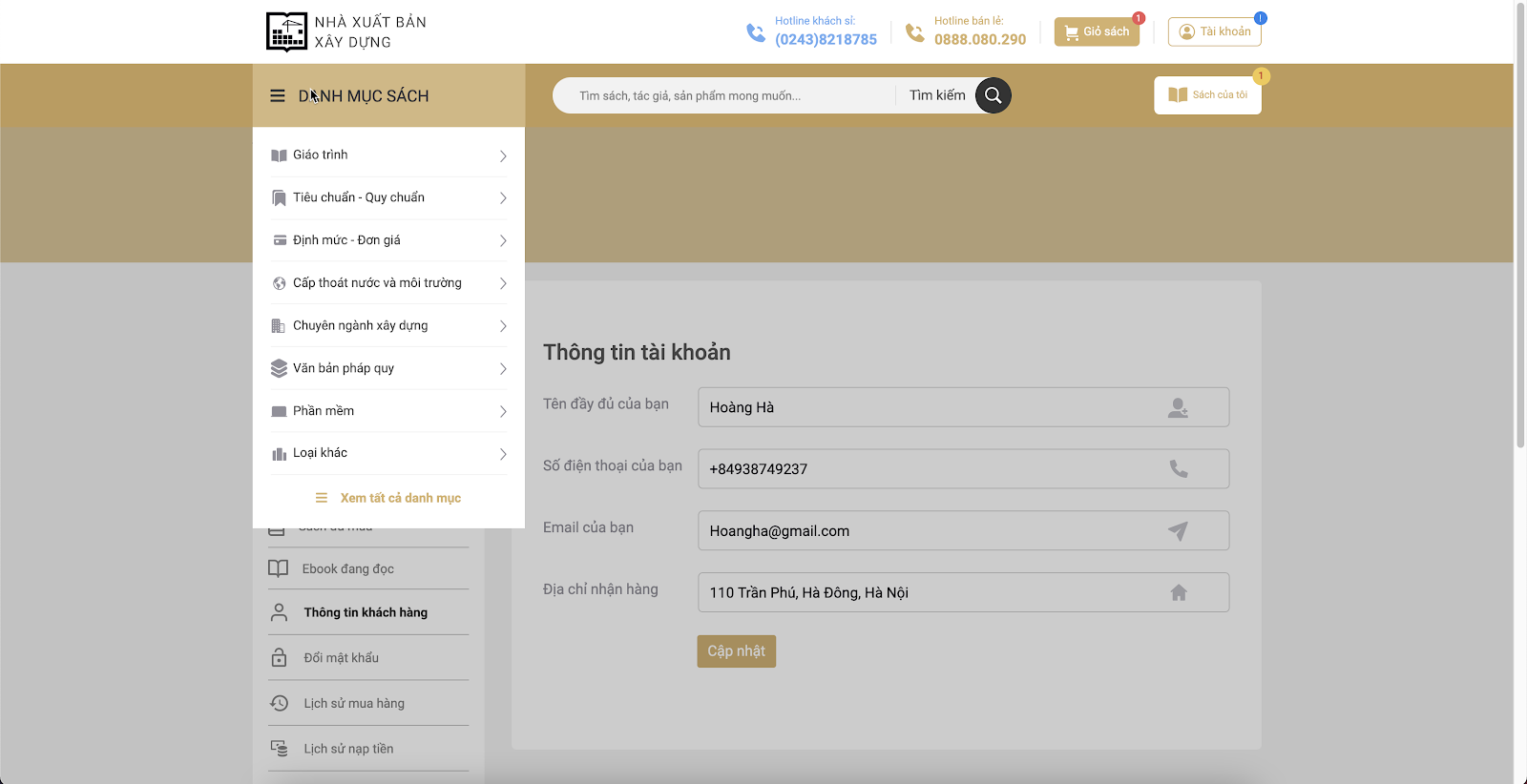Click the home icon in the address field
The width and height of the screenshot is (1527, 784).
(x=1179, y=592)
